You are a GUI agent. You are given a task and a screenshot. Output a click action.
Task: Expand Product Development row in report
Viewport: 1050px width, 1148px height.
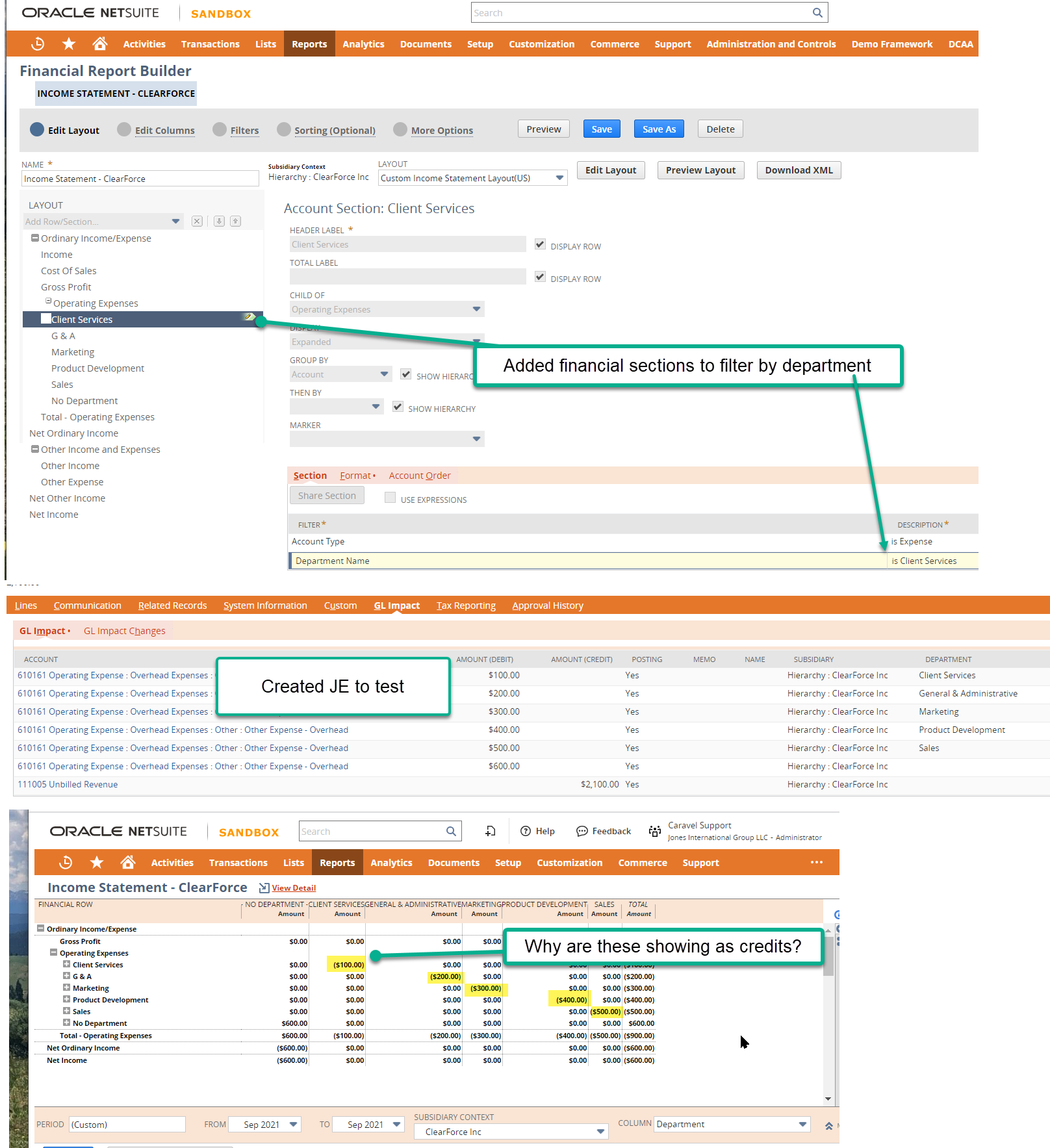coord(66,999)
